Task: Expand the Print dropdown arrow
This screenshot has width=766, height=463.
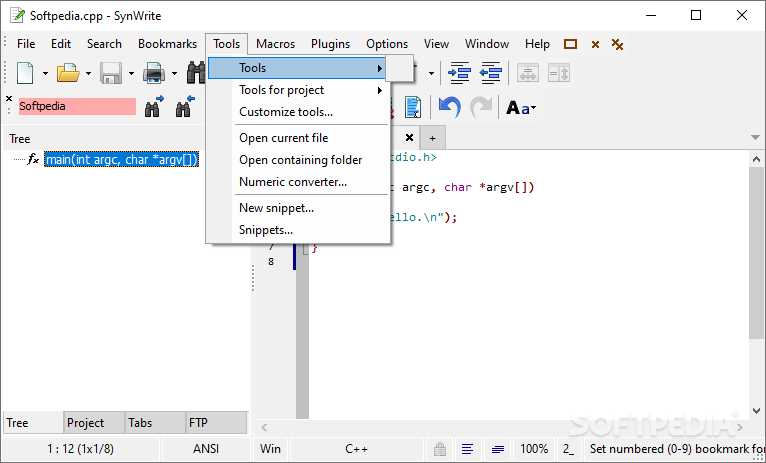Action: [174, 74]
